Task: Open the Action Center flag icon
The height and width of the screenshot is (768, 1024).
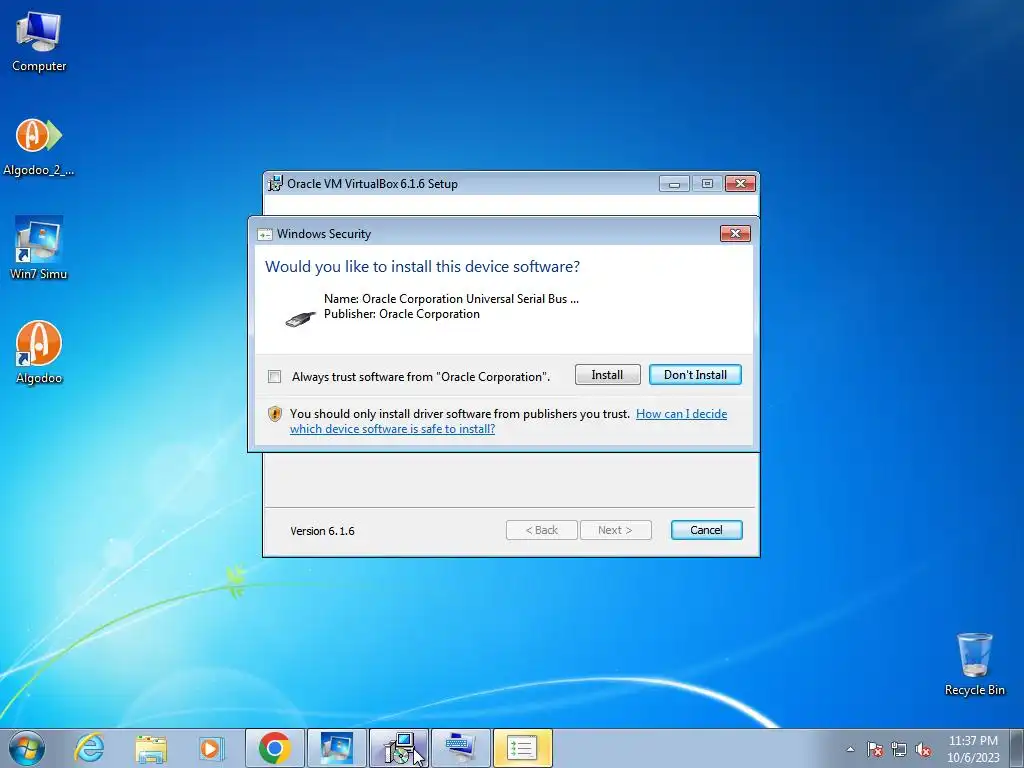Action: coord(875,750)
